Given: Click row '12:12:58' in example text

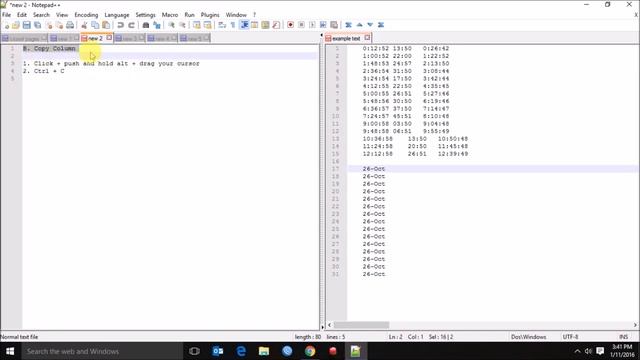Looking at the screenshot, I should [415, 154].
